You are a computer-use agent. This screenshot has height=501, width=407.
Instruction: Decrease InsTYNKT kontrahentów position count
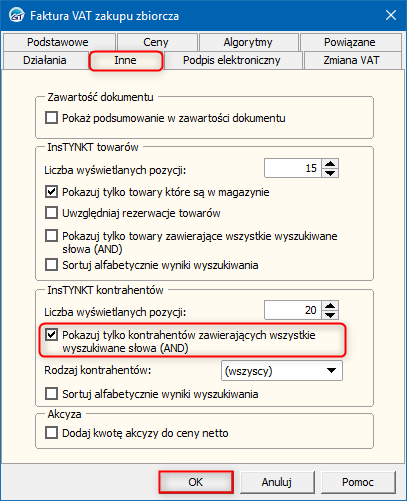(x=330, y=315)
